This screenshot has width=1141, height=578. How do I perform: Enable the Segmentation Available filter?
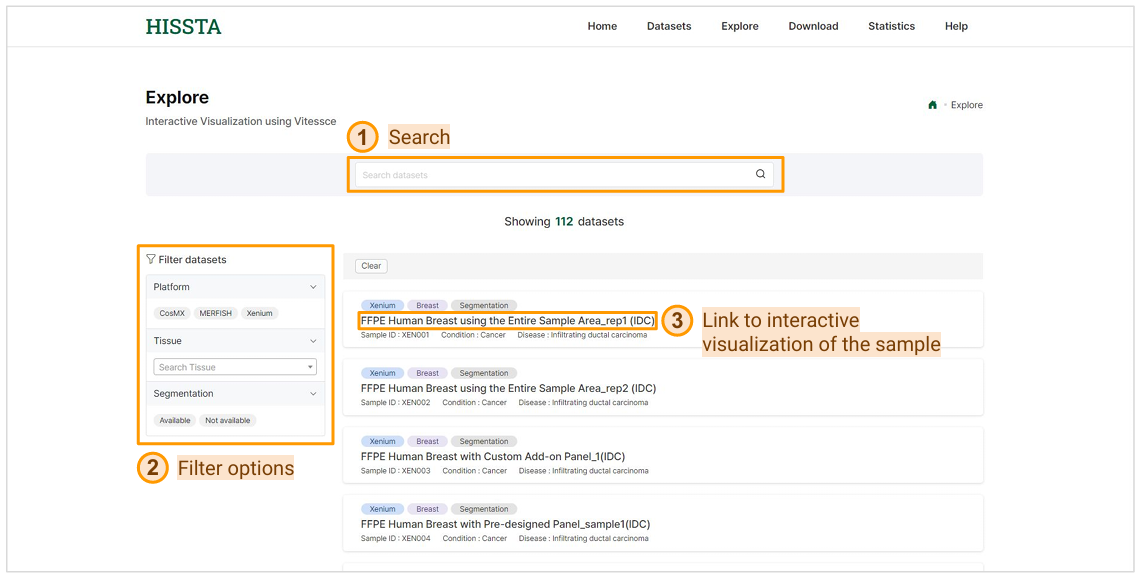tap(175, 420)
